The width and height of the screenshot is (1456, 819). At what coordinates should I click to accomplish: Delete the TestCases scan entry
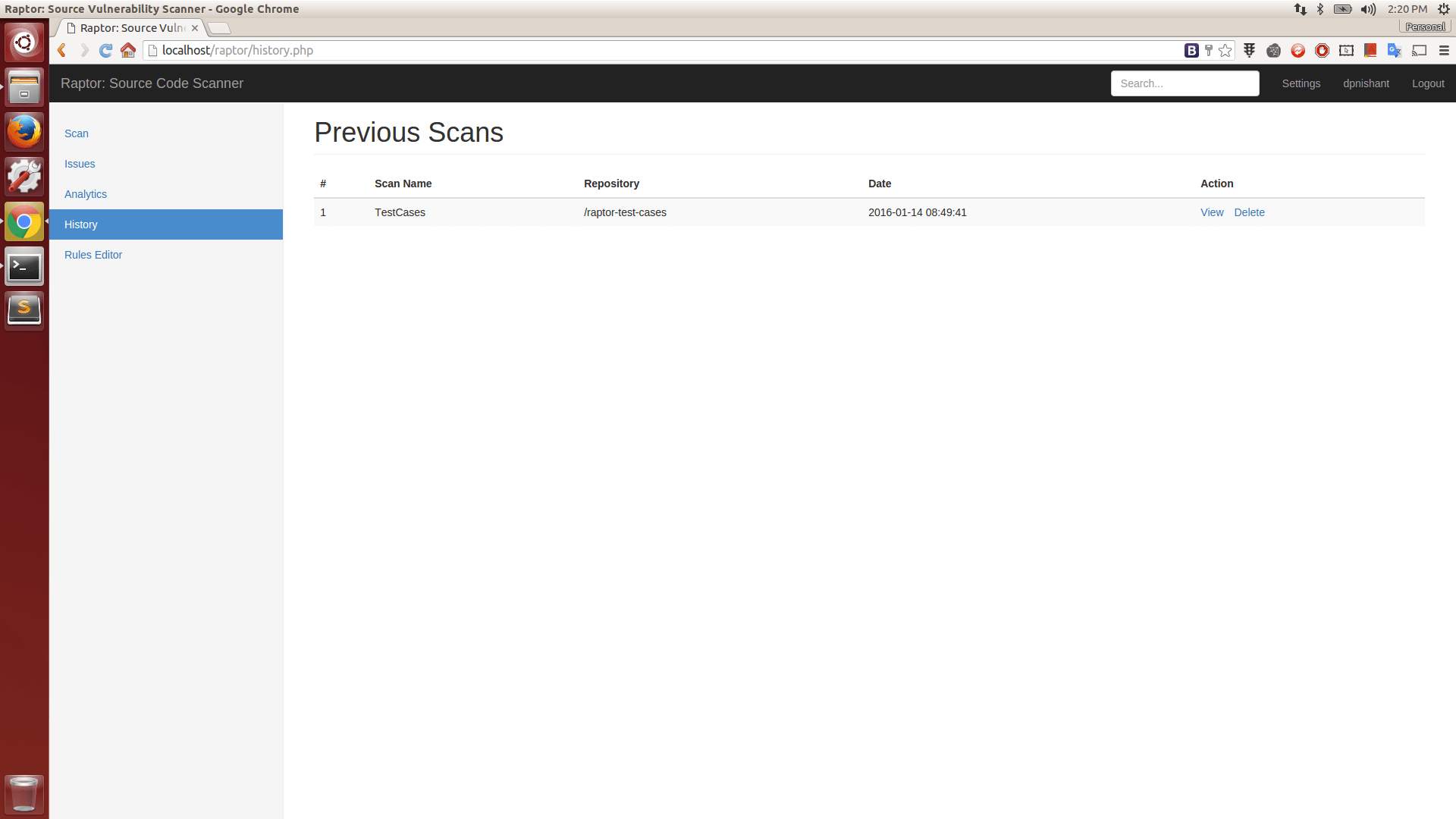tap(1249, 212)
